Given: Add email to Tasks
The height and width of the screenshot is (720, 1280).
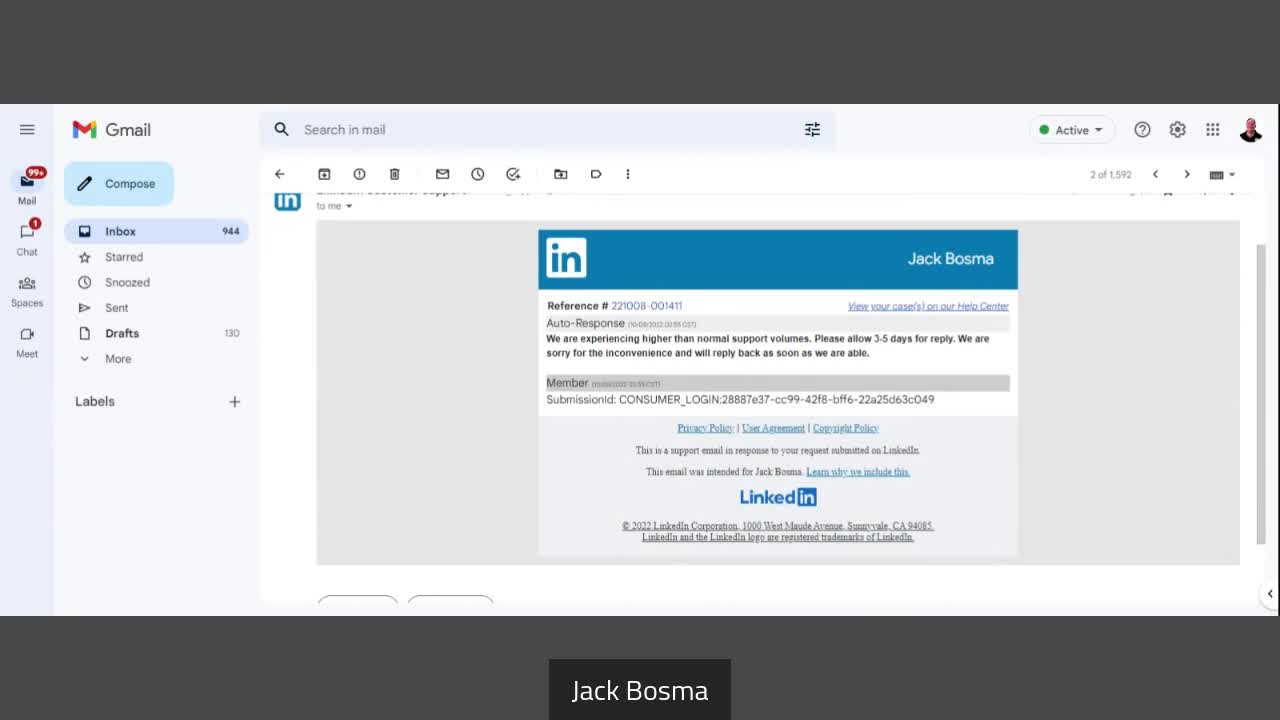Looking at the screenshot, I should [x=513, y=174].
